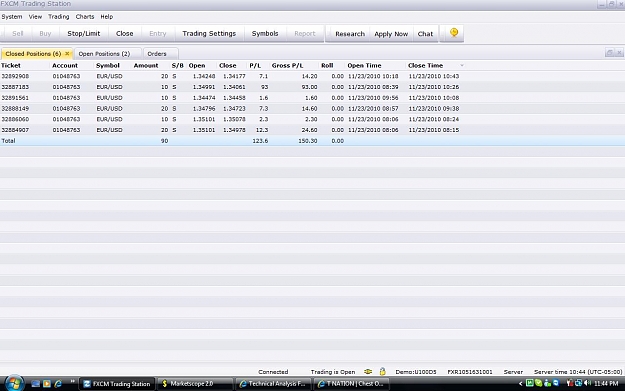Viewport: 625px width, 391px height.
Task: Click the 93.00 Gross P/L cell
Action: pyautogui.click(x=309, y=87)
